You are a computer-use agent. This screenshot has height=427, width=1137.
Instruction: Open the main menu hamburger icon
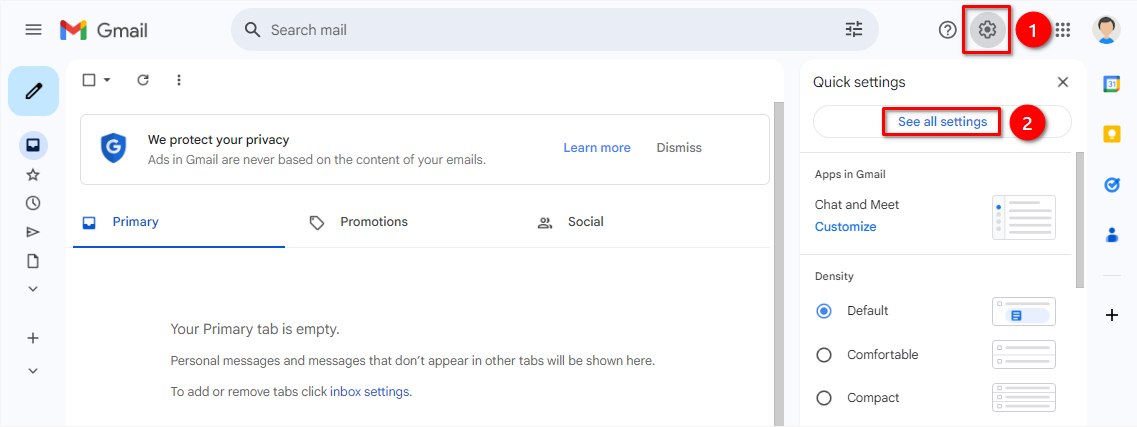pos(33,30)
